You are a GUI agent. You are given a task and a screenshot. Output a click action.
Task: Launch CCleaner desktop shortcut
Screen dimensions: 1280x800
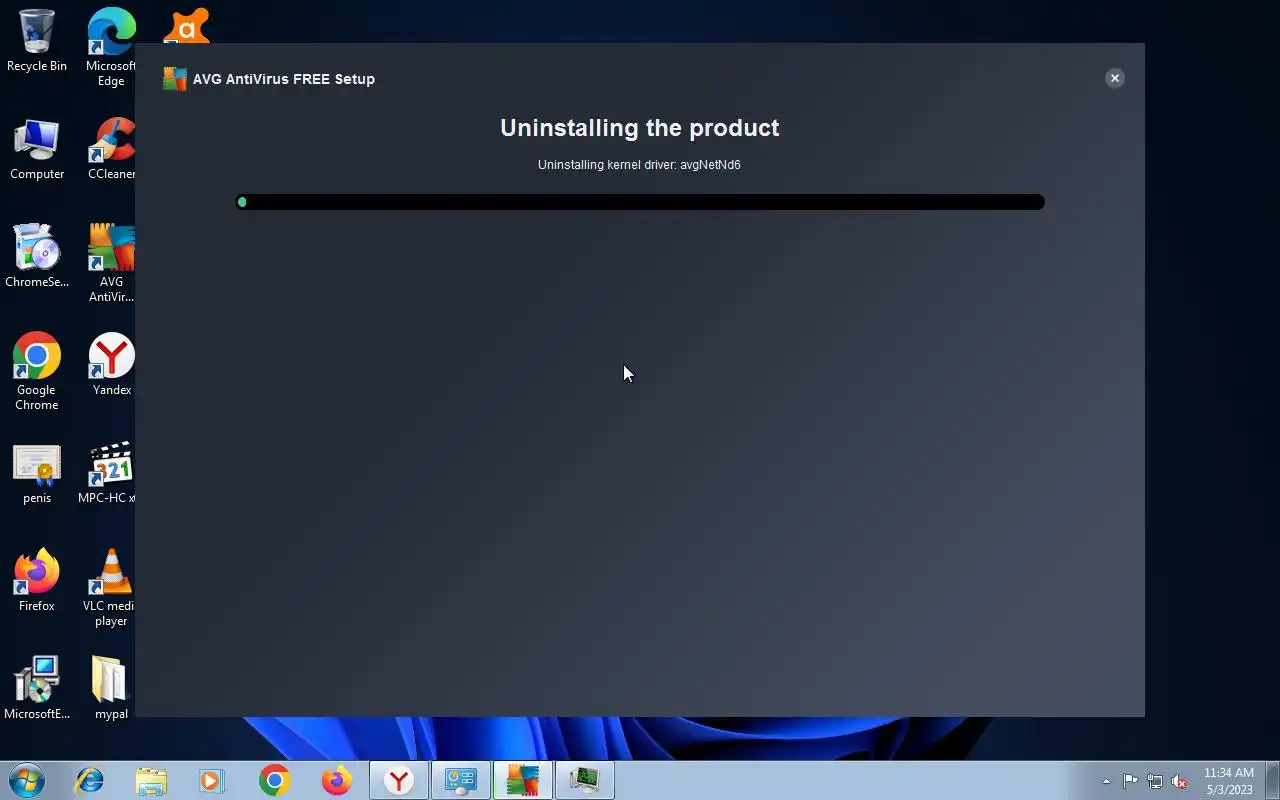pyautogui.click(x=111, y=149)
